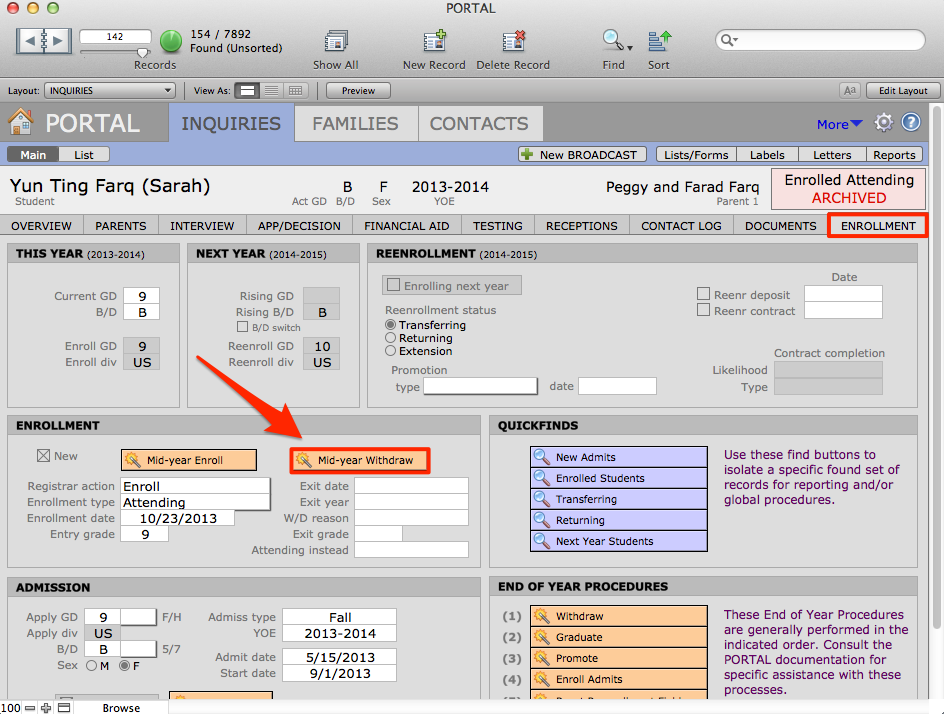Click the Sort toolbar icon
The width and height of the screenshot is (944, 714).
tap(659, 42)
